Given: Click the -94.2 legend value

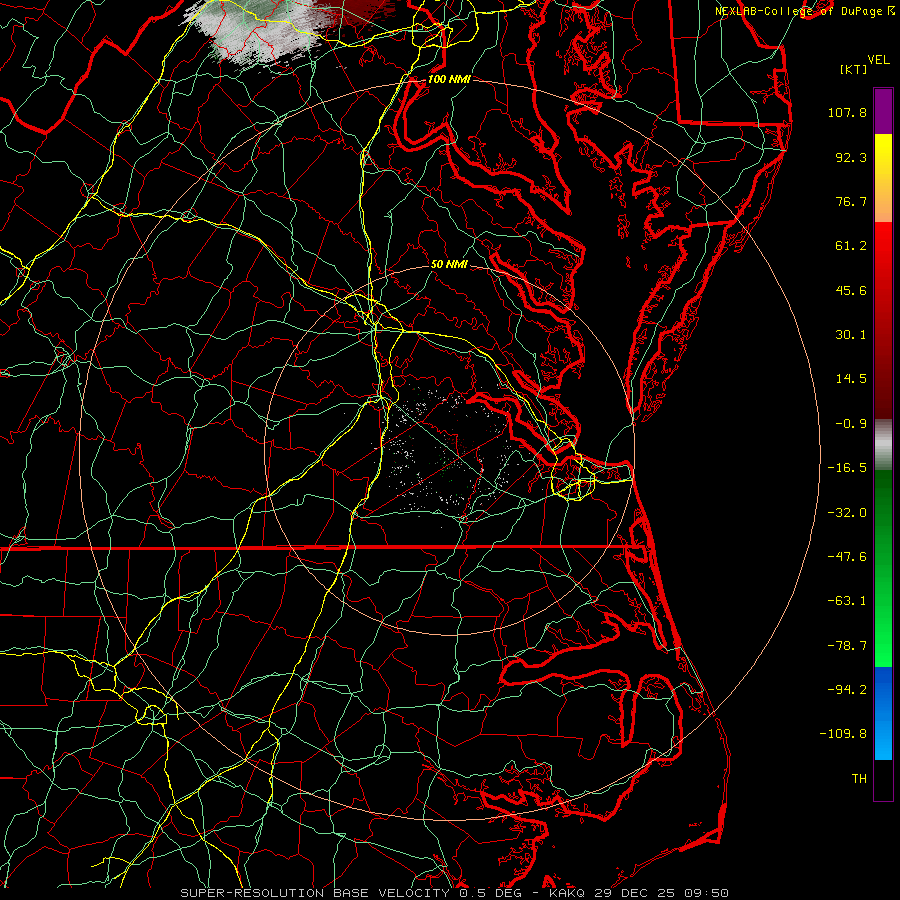Looking at the screenshot, I should tap(847, 689).
